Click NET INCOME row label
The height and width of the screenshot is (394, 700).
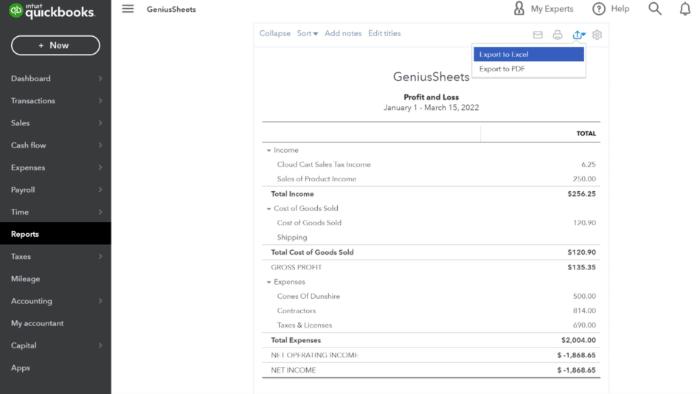(293, 370)
